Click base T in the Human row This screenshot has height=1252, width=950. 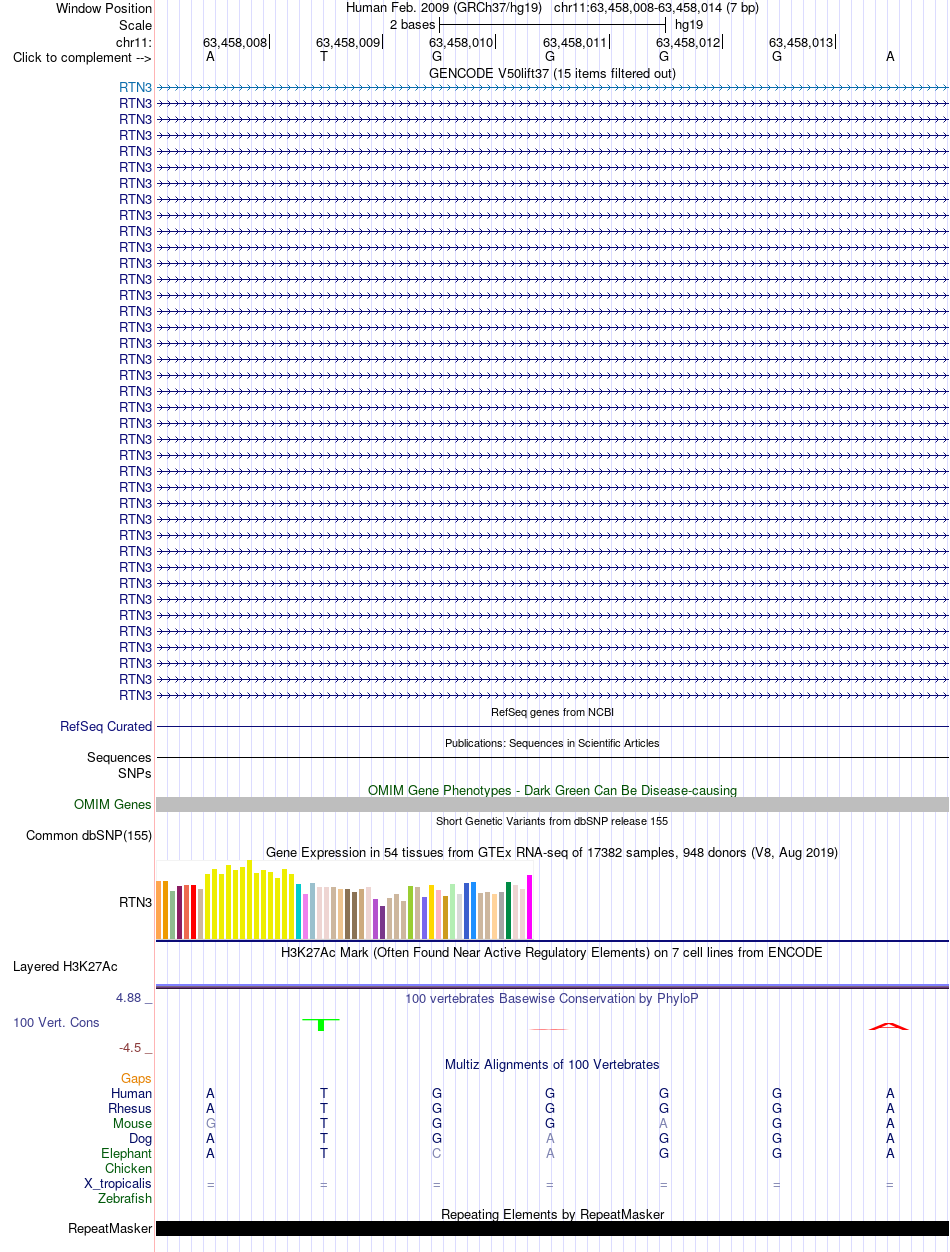point(323,1093)
